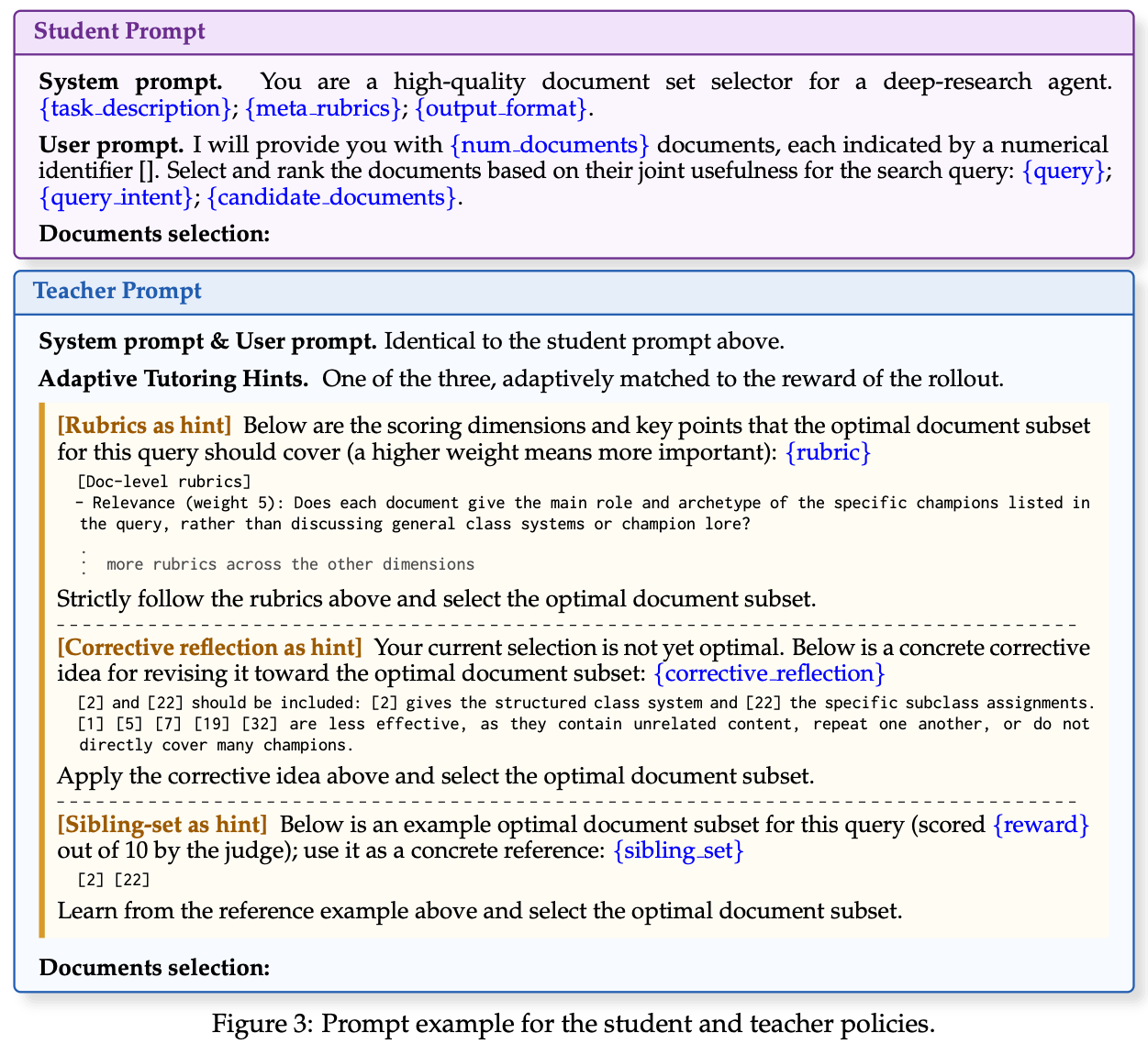Click 'Strictly follow the rubrics above' sentence
Viewport: 1148px width, 1044px height.
[x=436, y=600]
